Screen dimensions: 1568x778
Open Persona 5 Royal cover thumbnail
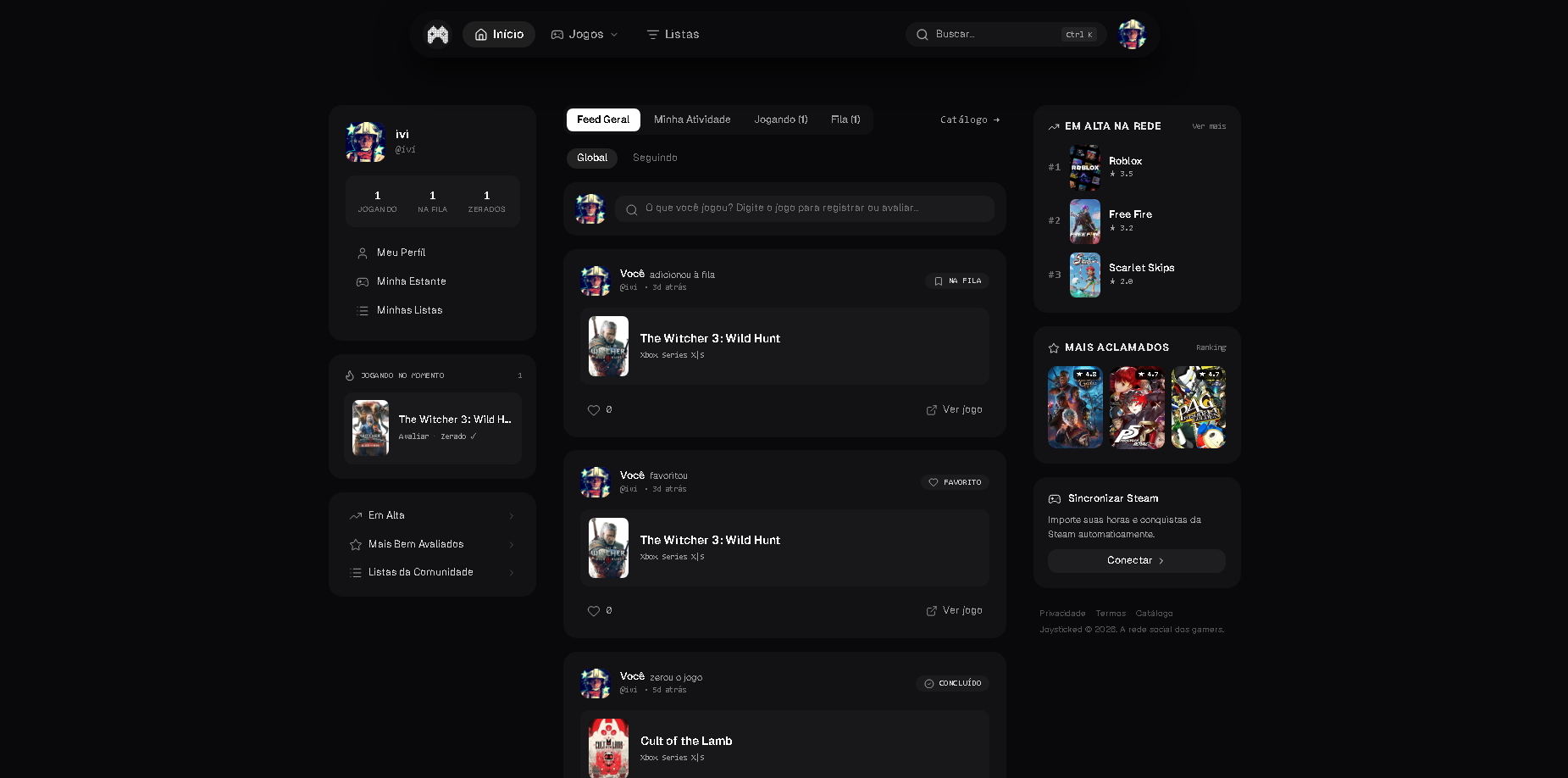(x=1137, y=408)
